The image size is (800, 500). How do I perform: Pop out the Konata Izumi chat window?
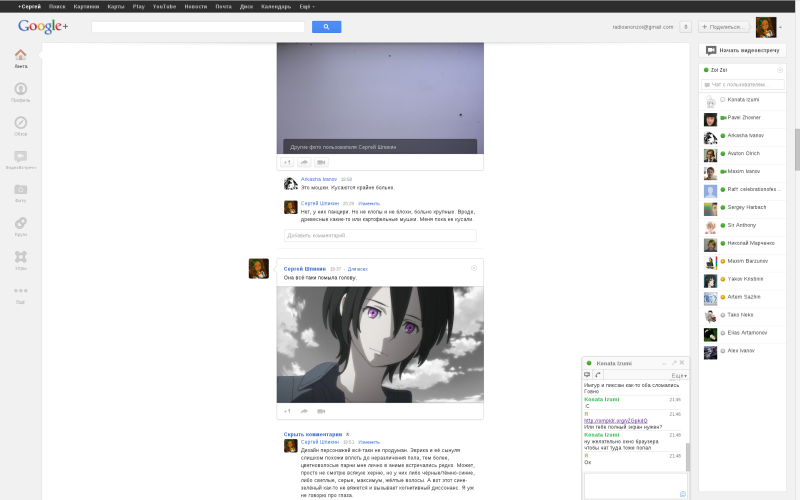(x=674, y=363)
